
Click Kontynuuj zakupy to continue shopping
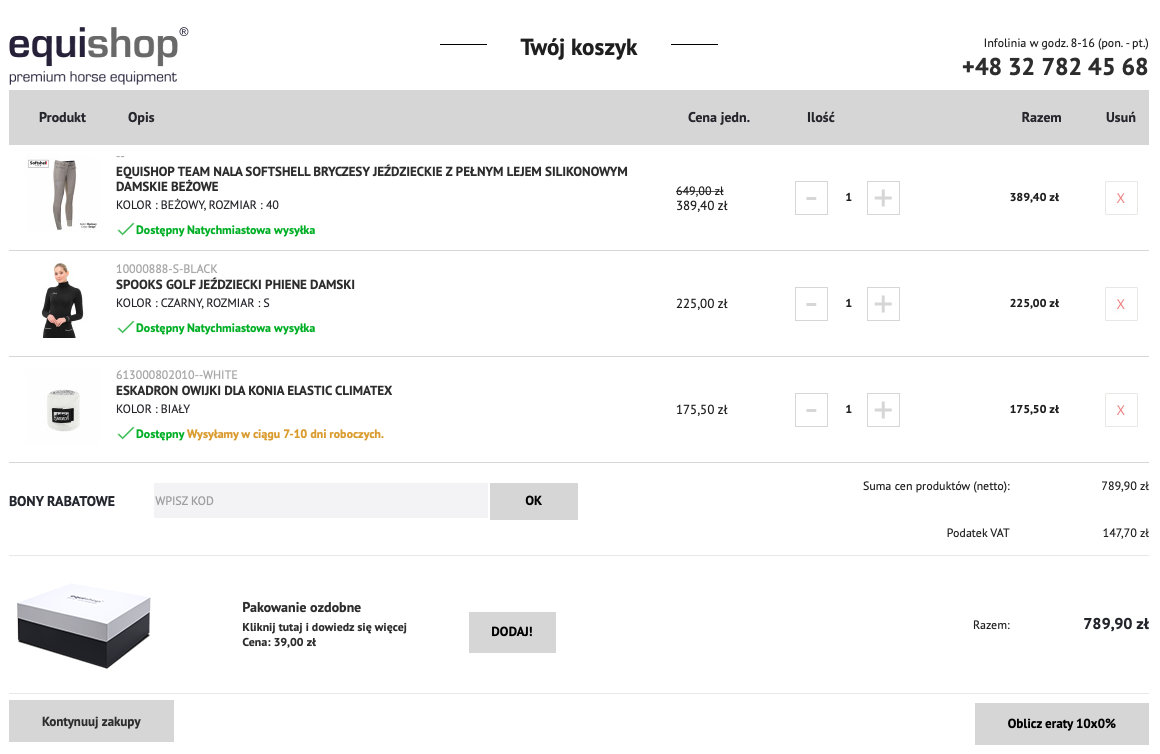point(91,721)
